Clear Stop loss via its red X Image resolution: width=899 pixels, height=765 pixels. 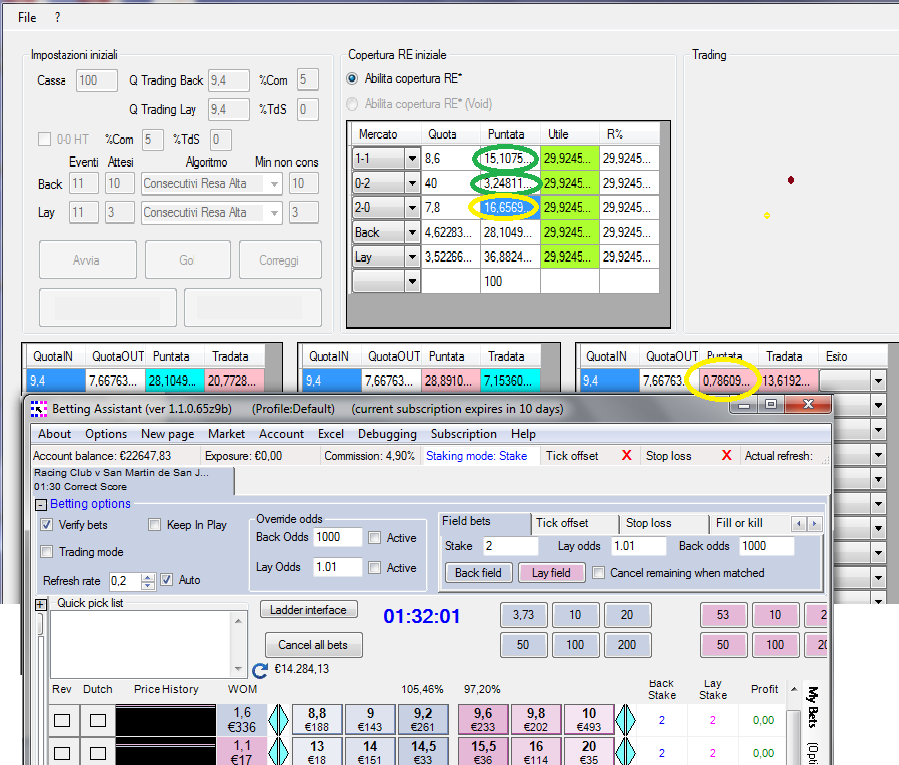tap(726, 455)
